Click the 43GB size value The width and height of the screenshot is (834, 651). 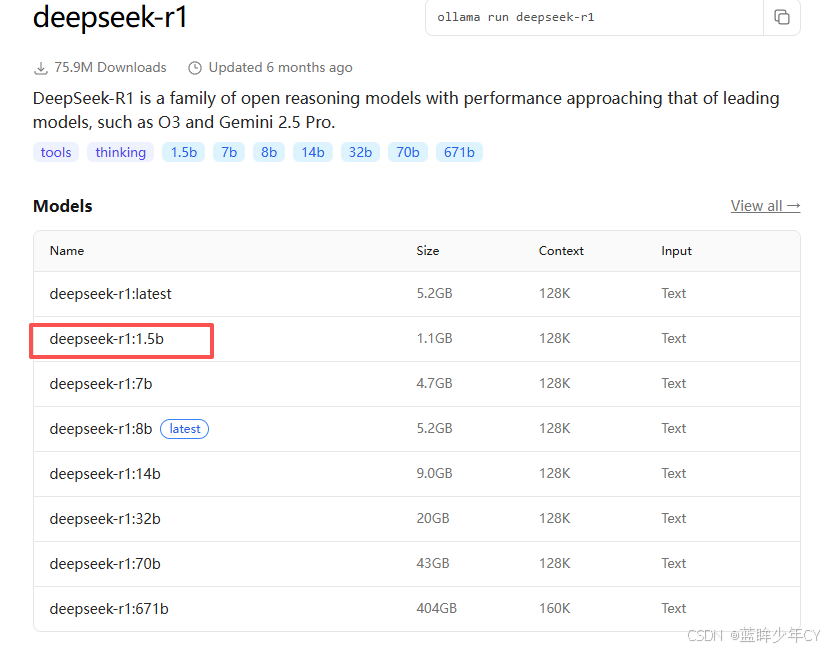click(x=433, y=563)
